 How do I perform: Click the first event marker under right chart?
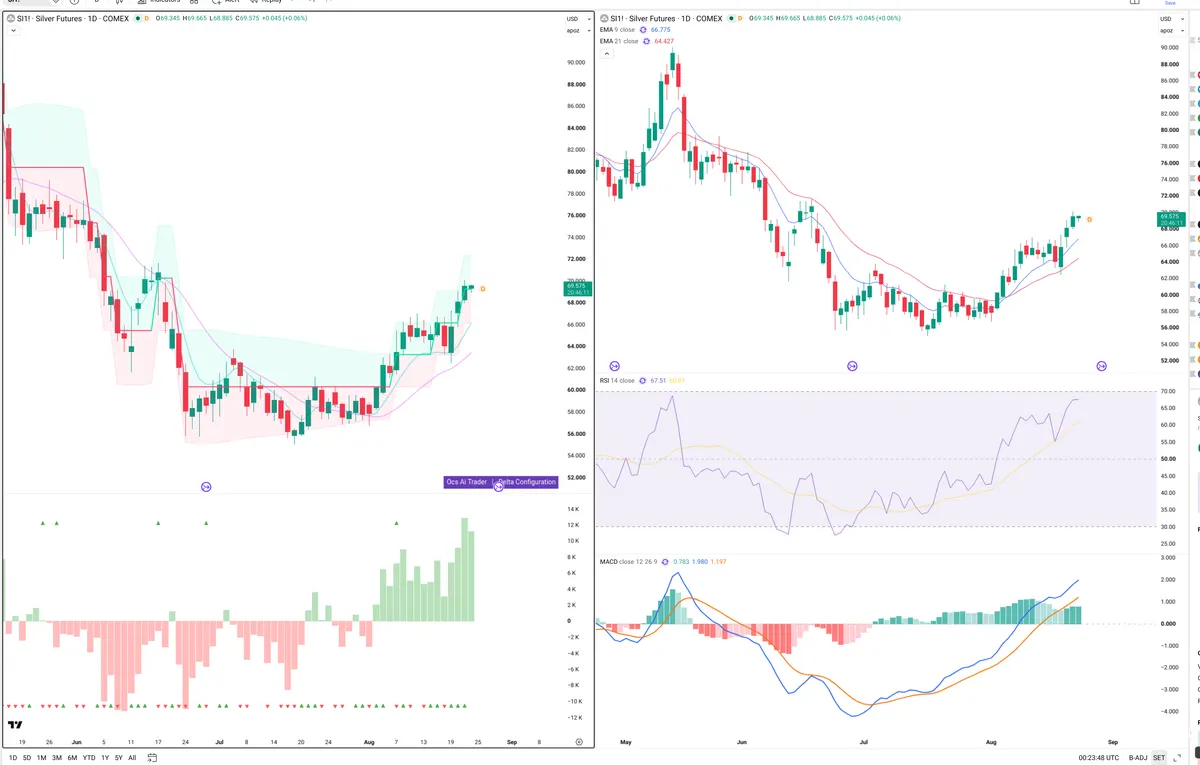(x=614, y=366)
